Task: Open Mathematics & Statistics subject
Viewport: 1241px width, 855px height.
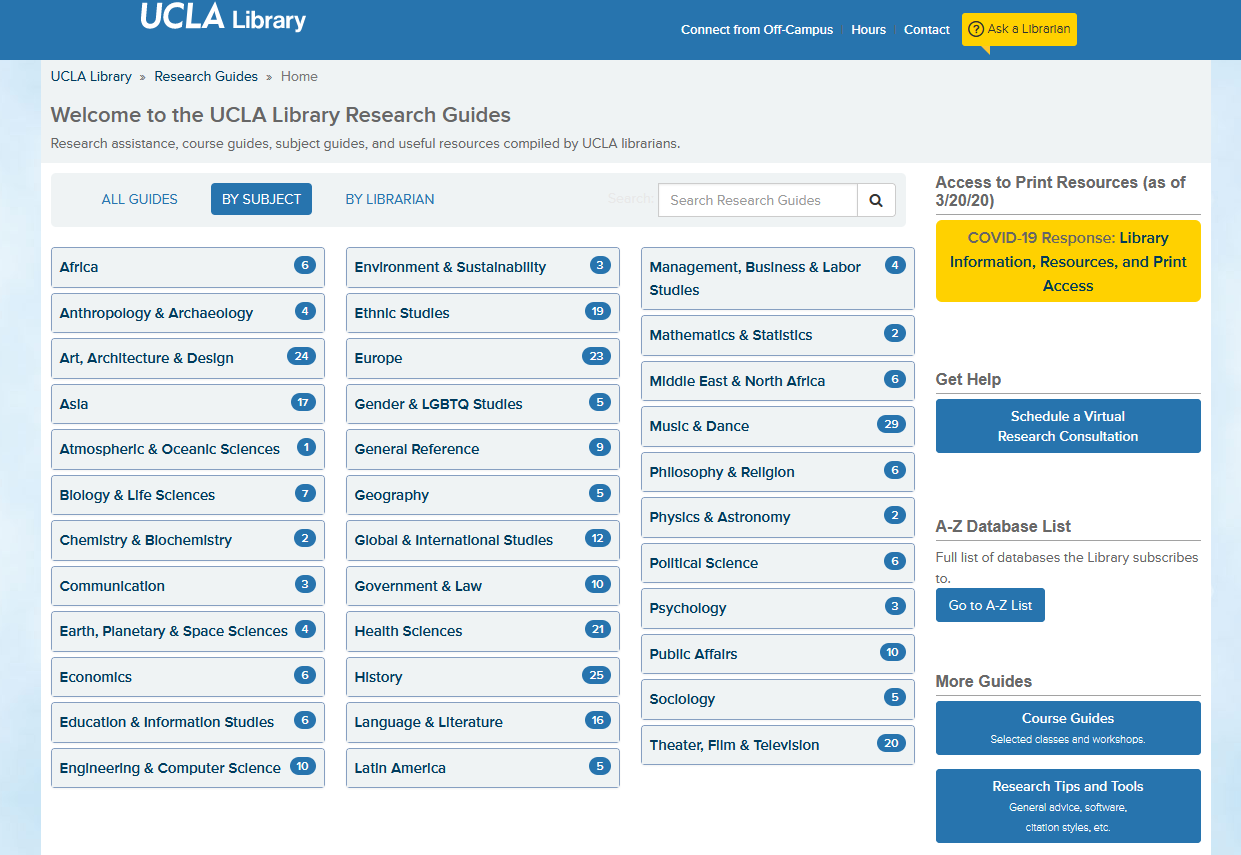Action: [x=778, y=335]
